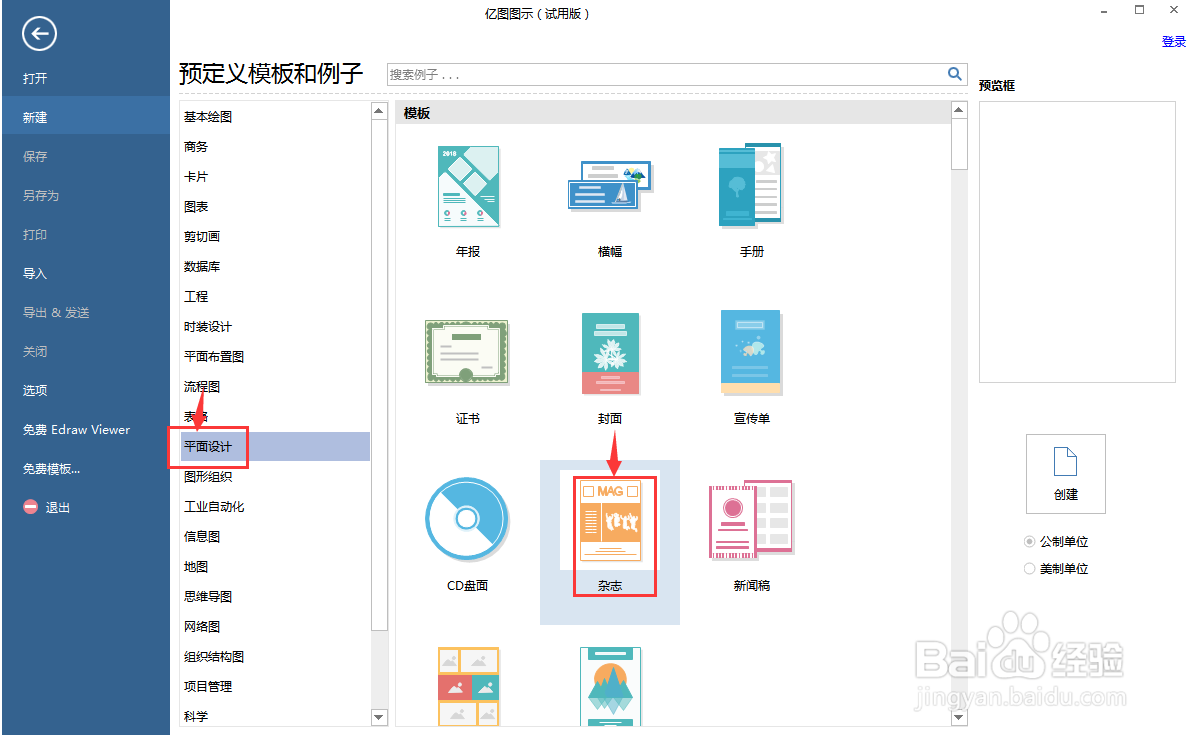Select the 证书 certificate template icon
Viewport: 1192px width, 738px height.
(x=467, y=351)
